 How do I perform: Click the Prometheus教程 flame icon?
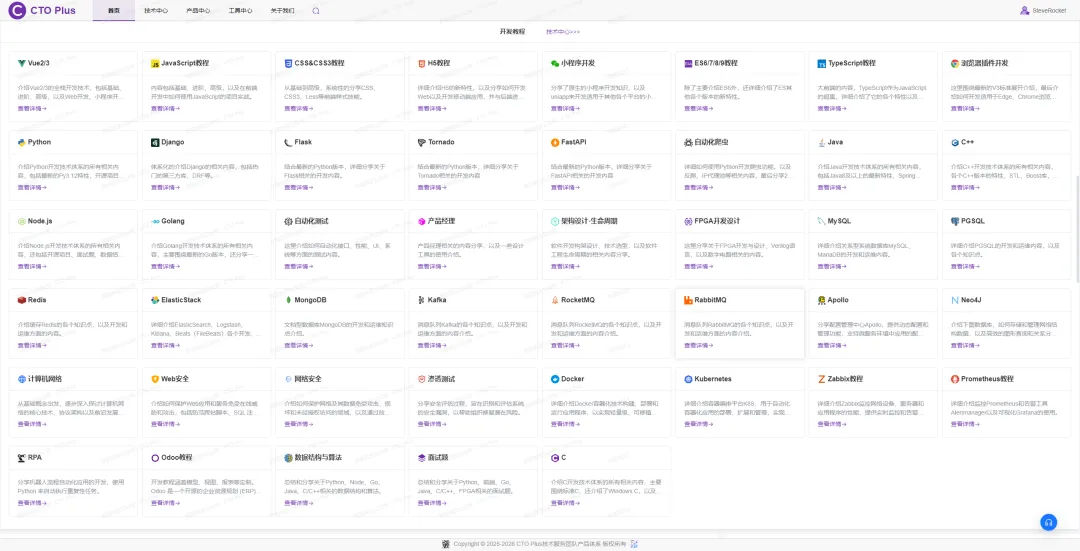(955, 380)
